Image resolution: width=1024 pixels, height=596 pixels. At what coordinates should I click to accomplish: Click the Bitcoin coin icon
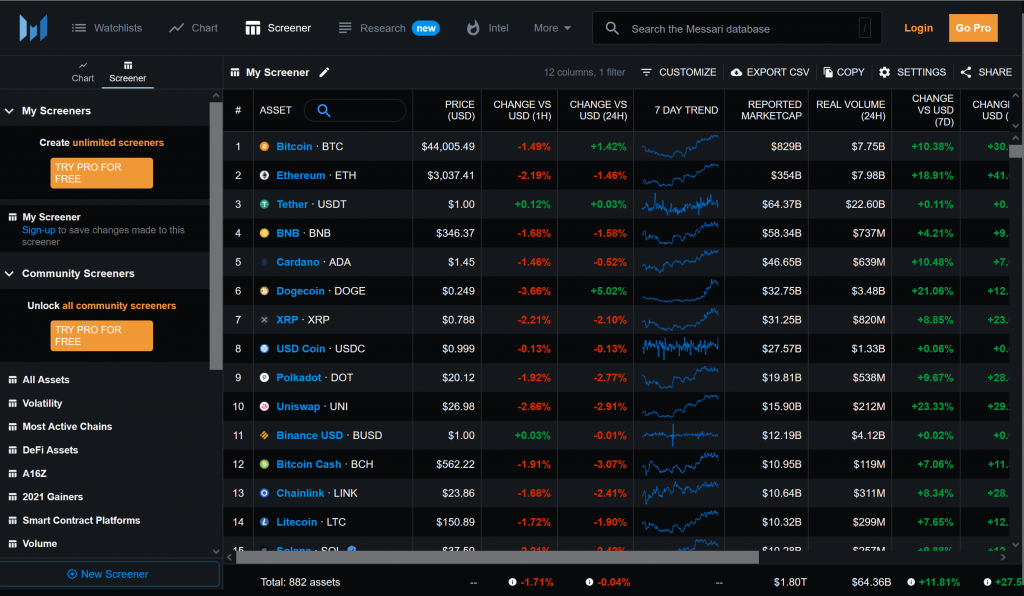click(x=264, y=147)
